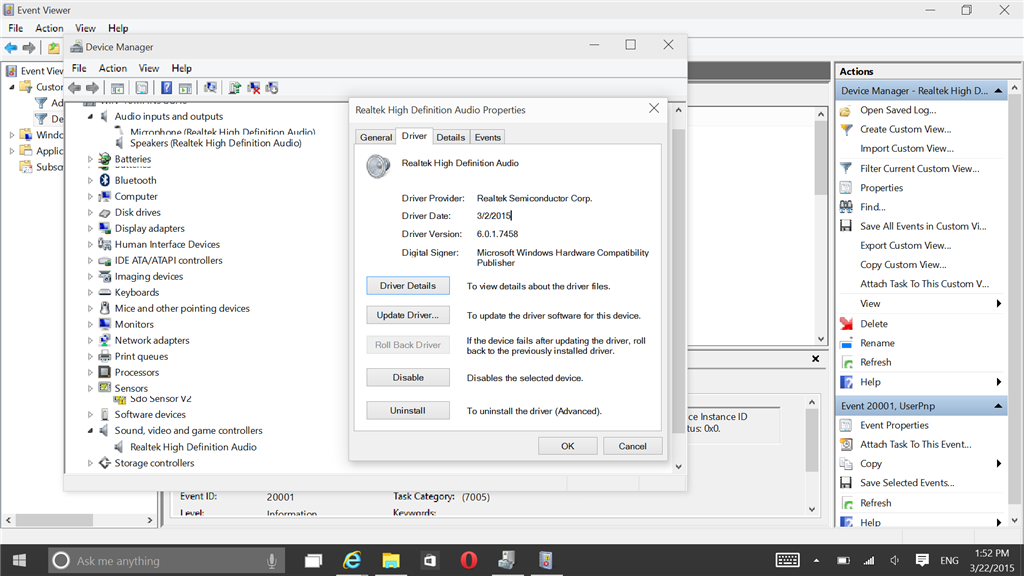Switch to the Details tab

pyautogui.click(x=451, y=137)
